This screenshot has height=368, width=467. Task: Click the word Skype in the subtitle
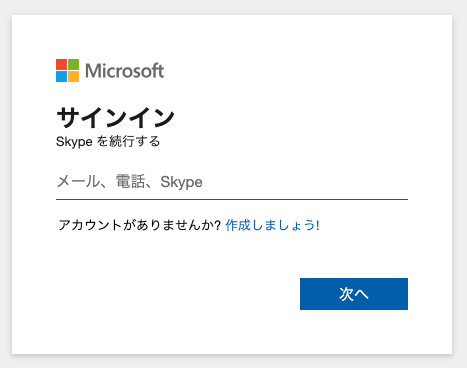pyautogui.click(x=74, y=142)
